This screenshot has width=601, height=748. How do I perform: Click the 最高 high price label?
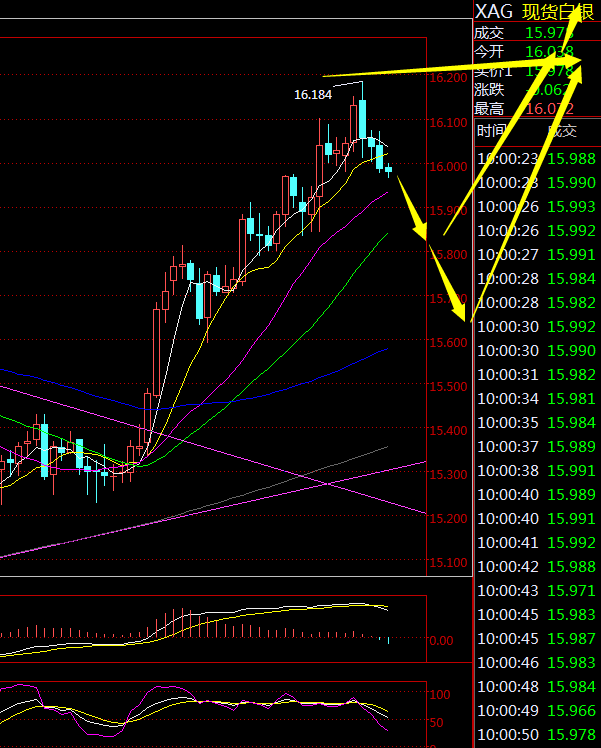tap(489, 109)
